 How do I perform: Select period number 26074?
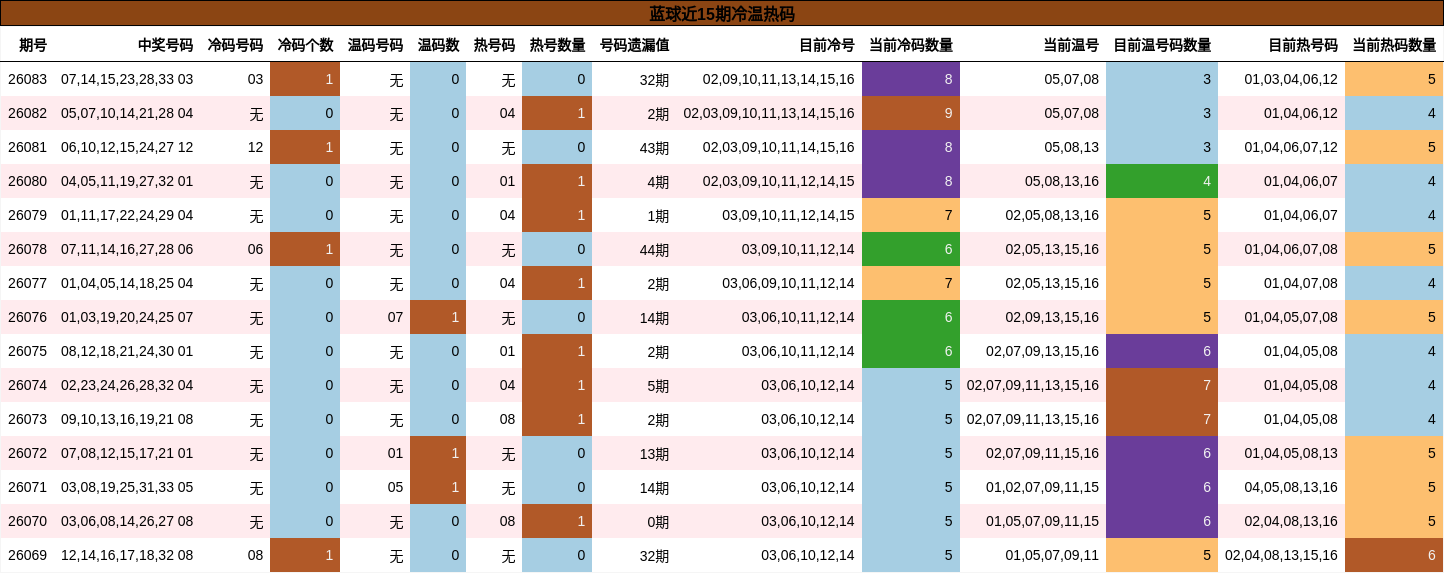[27, 385]
